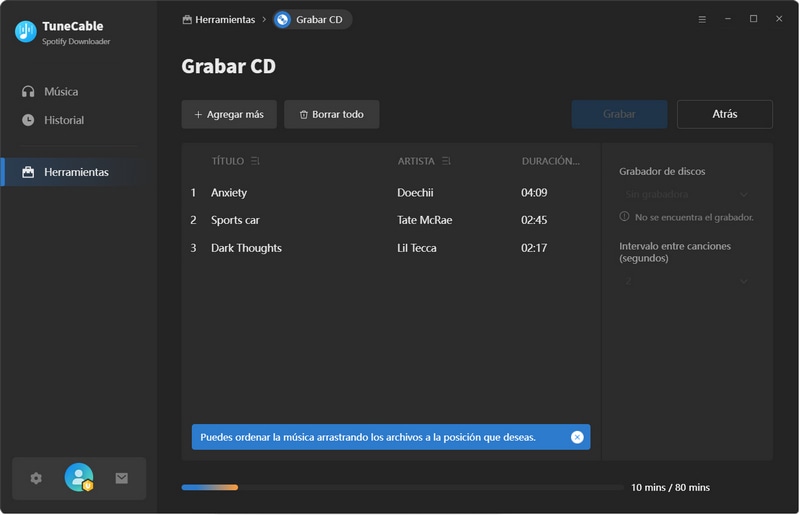The image size is (800, 515).
Task: Open Historial in the sidebar
Action: [x=63, y=120]
